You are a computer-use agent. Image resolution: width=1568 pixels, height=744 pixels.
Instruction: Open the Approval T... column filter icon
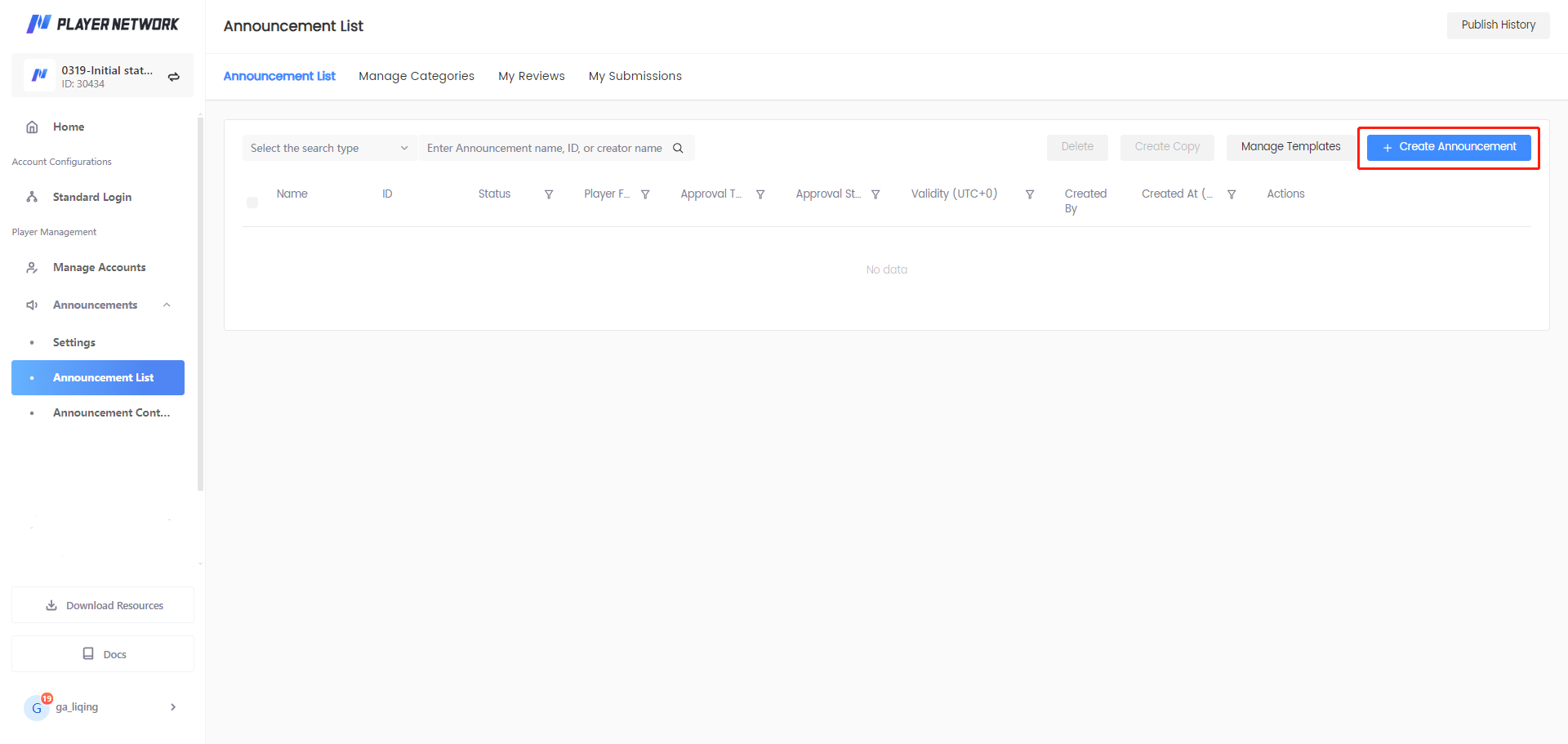[x=760, y=194]
